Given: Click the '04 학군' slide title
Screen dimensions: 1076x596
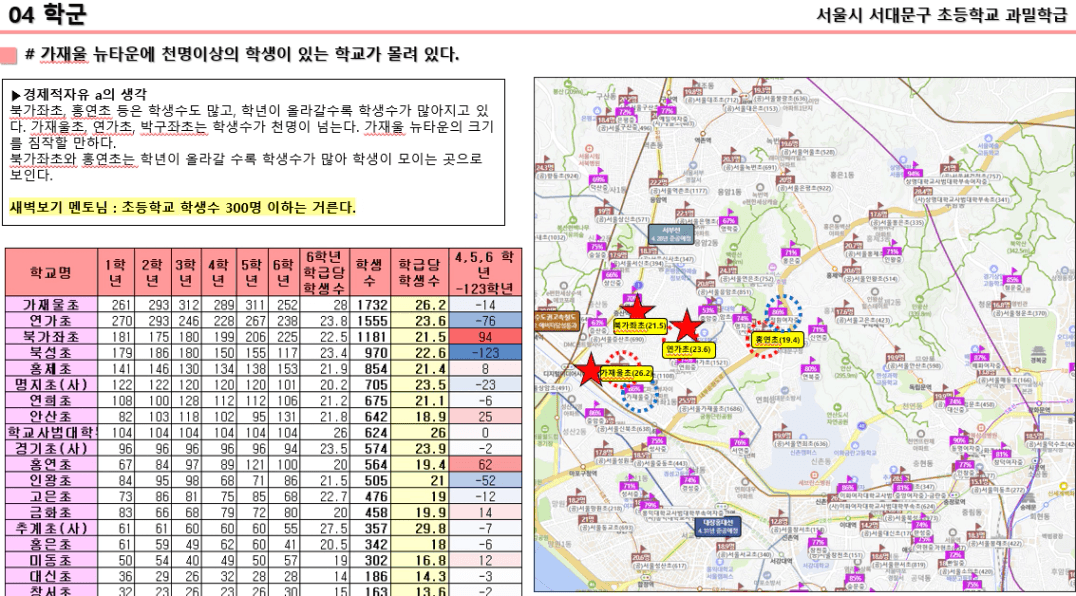Looking at the screenshot, I should [47, 14].
